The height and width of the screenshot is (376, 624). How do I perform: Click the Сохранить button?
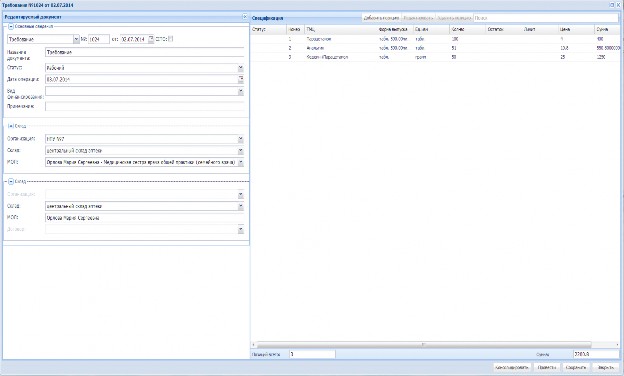pos(576,368)
